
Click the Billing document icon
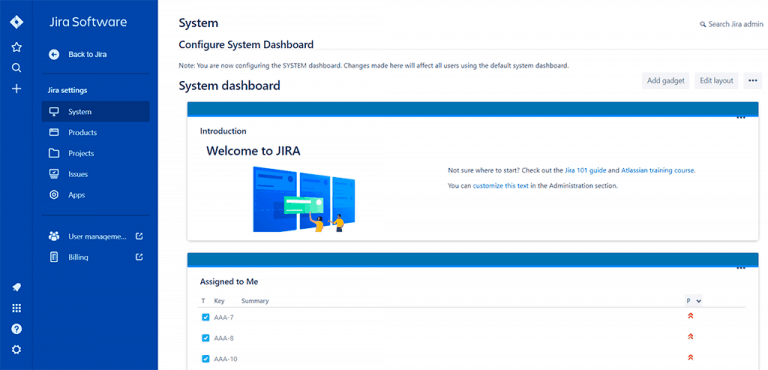click(54, 257)
